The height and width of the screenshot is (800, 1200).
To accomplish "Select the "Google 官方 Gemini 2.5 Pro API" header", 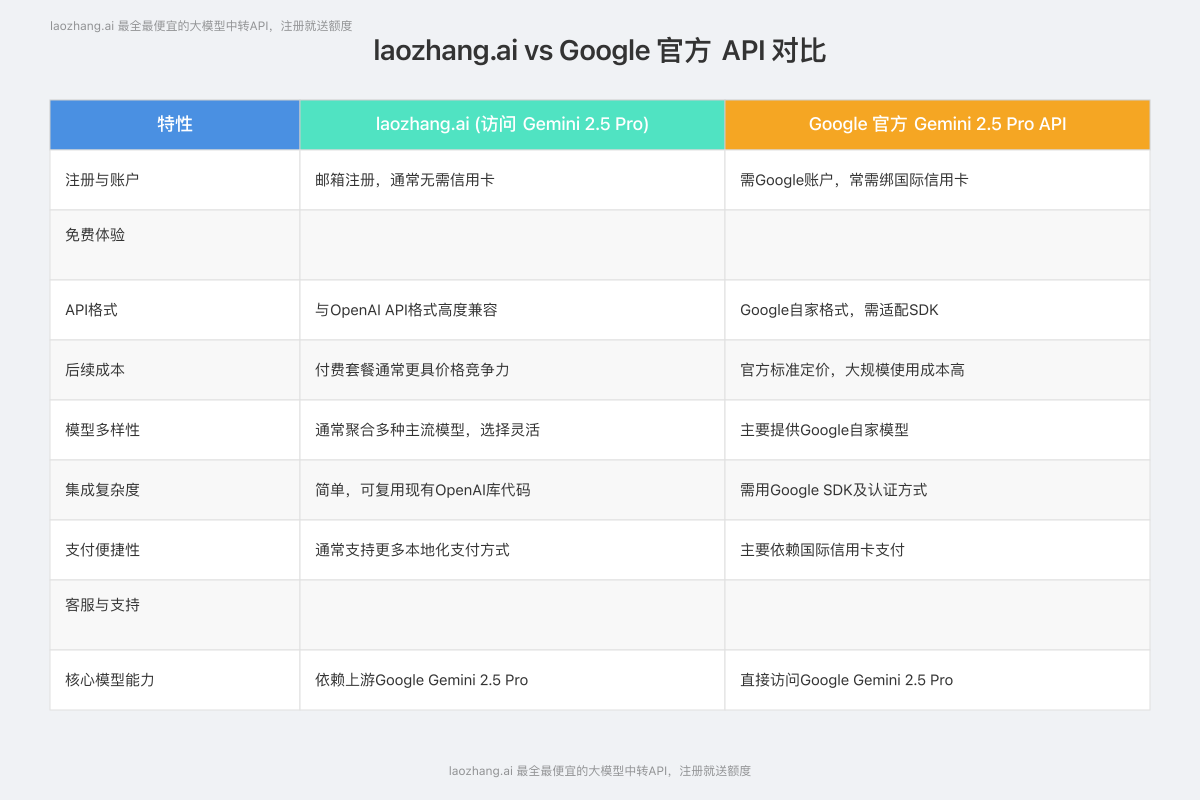I will point(937,124).
